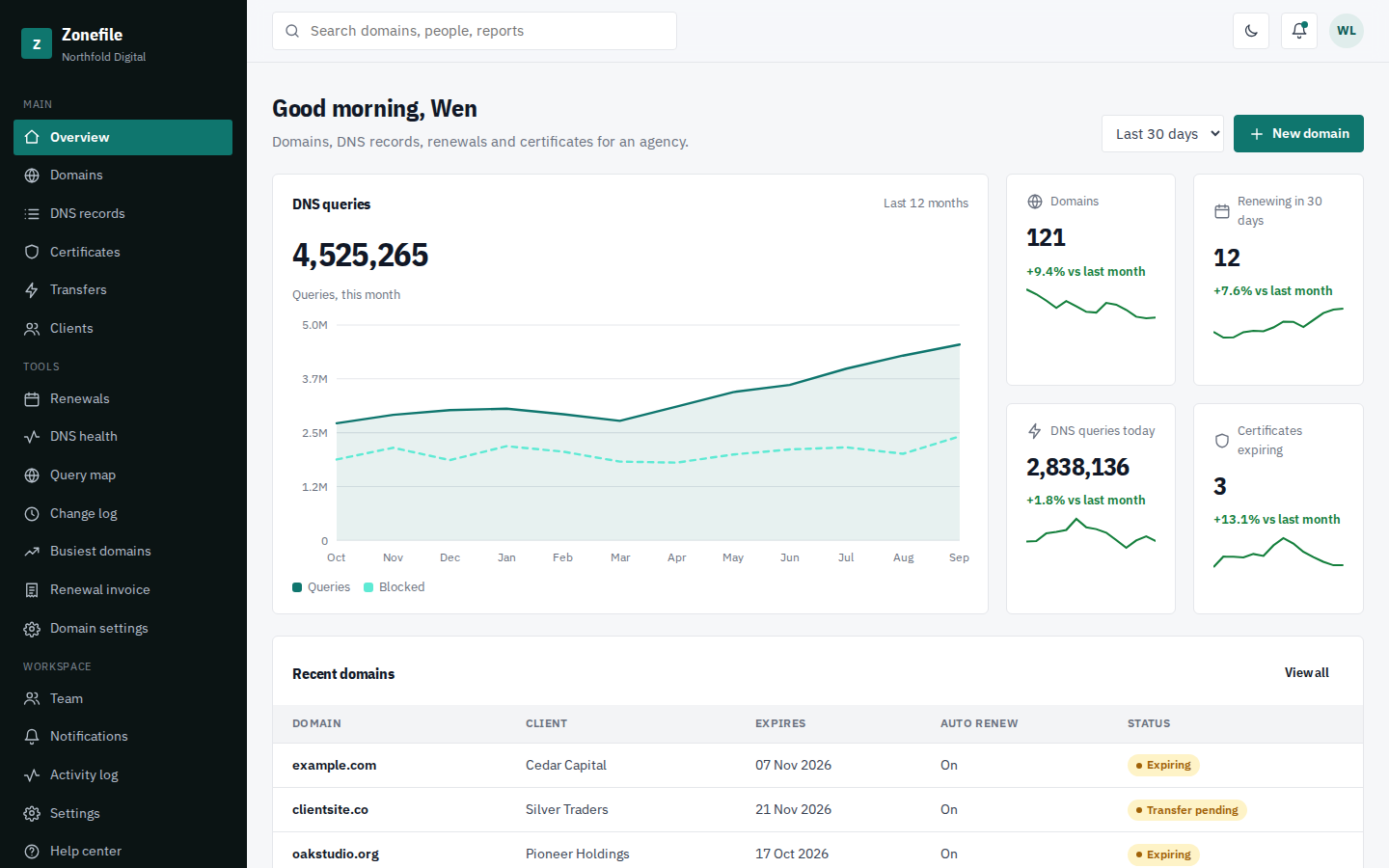Viewport: 1389px width, 868px height.
Task: Click the DNS records list icon
Action: (x=32, y=214)
